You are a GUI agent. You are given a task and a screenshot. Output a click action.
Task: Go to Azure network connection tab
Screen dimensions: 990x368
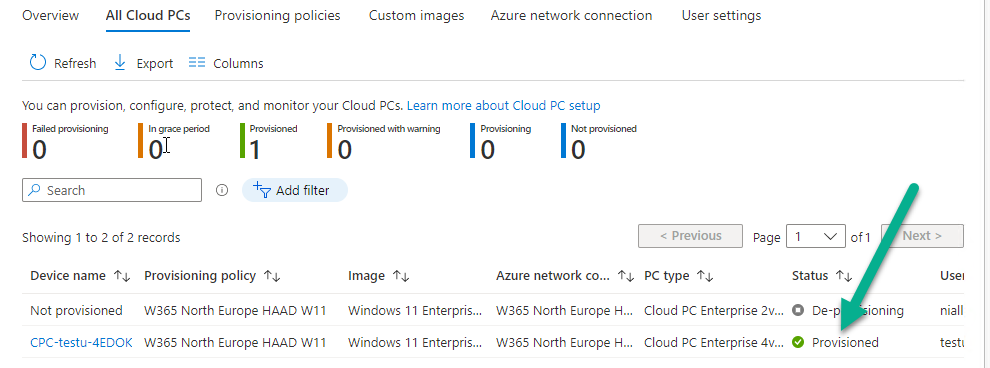pos(571,15)
